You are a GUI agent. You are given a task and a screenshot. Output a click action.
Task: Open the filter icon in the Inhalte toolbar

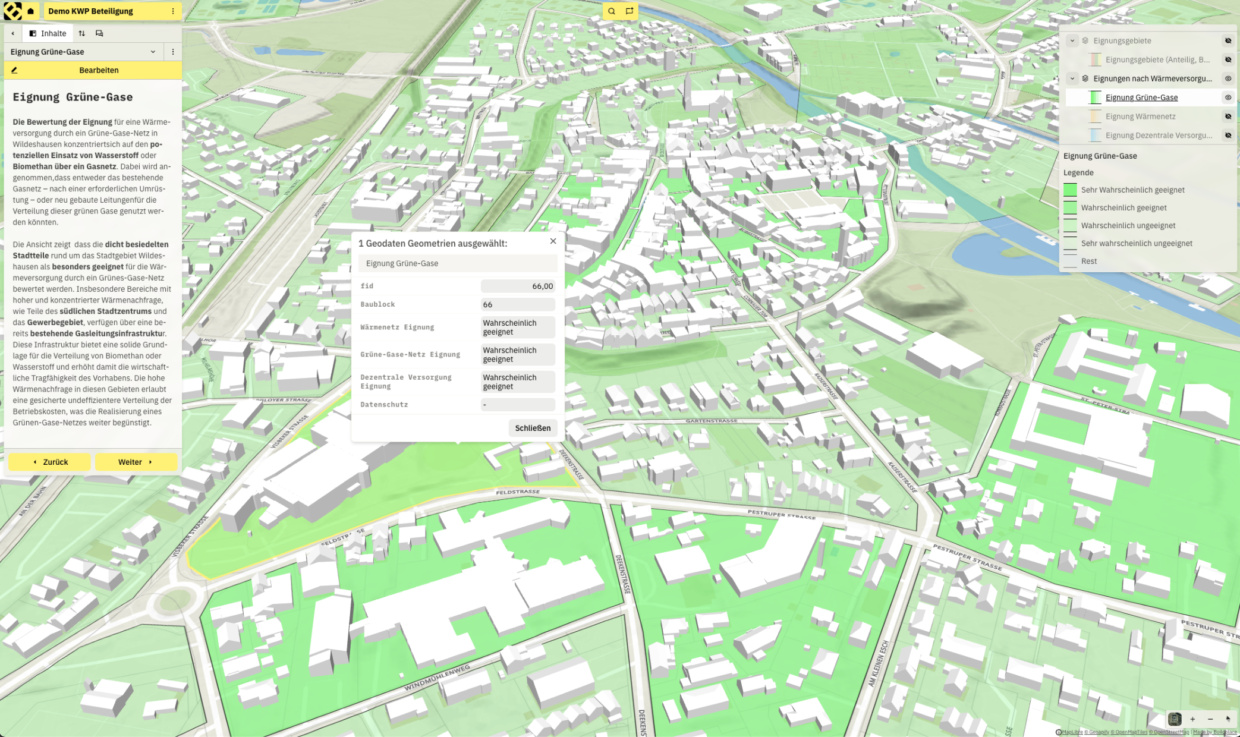click(x=99, y=33)
